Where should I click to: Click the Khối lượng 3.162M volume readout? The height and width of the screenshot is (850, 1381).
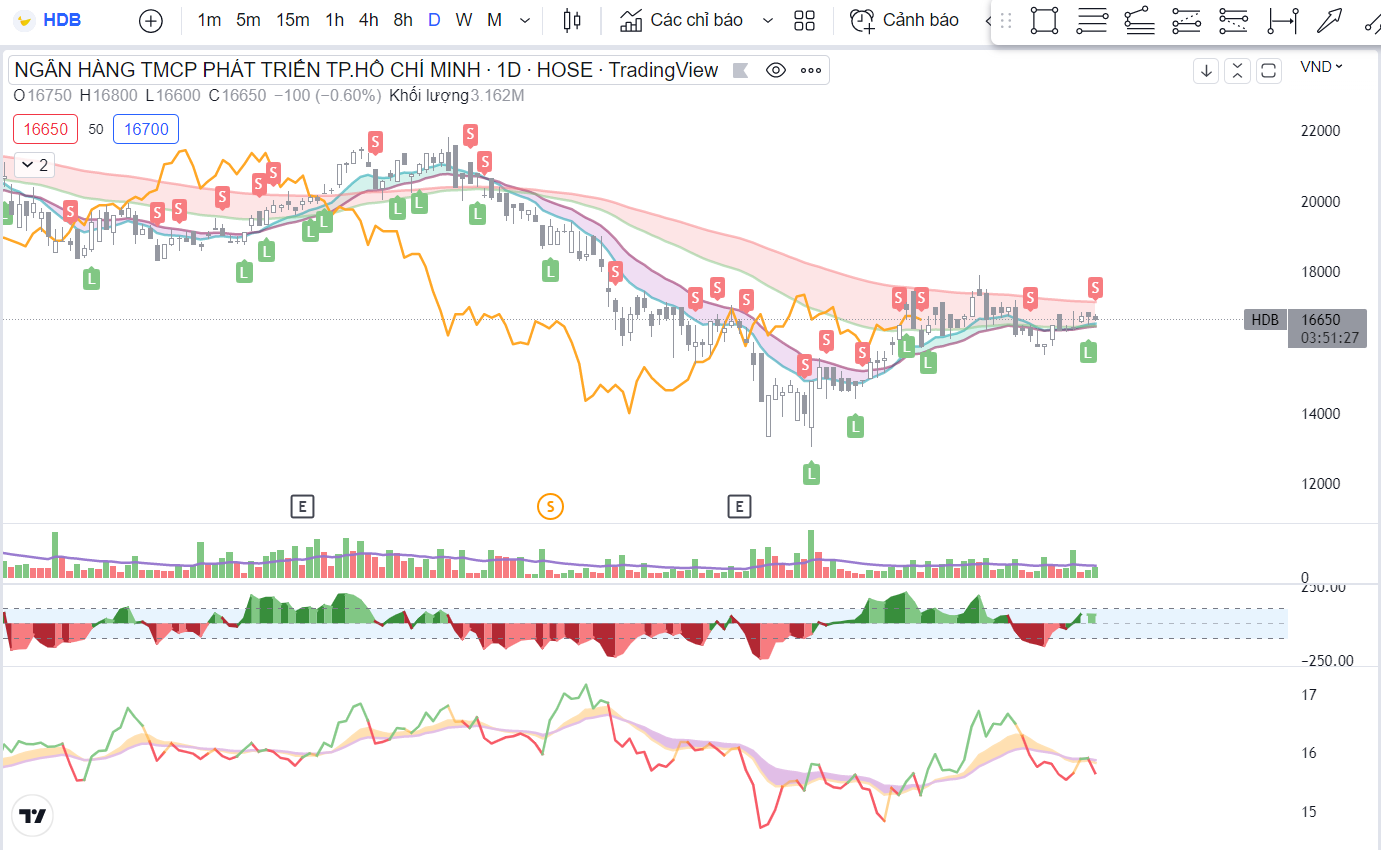[457, 96]
